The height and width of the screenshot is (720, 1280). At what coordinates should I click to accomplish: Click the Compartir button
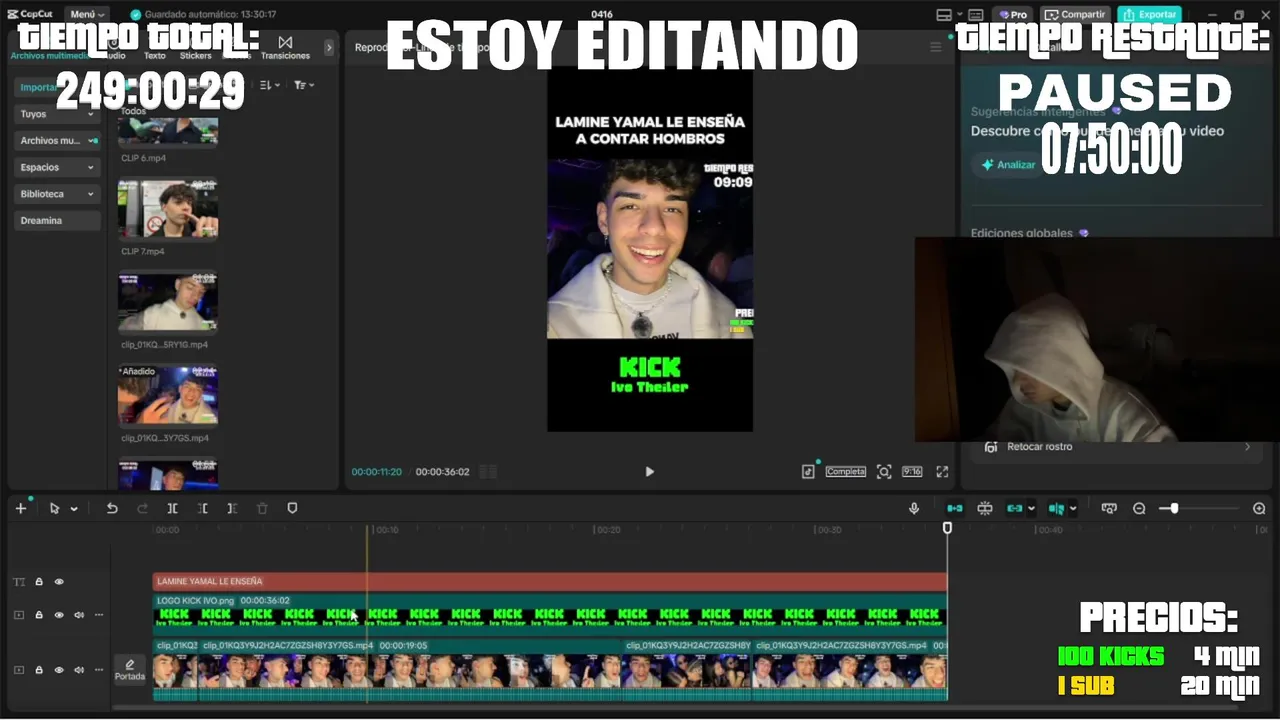tap(1075, 14)
